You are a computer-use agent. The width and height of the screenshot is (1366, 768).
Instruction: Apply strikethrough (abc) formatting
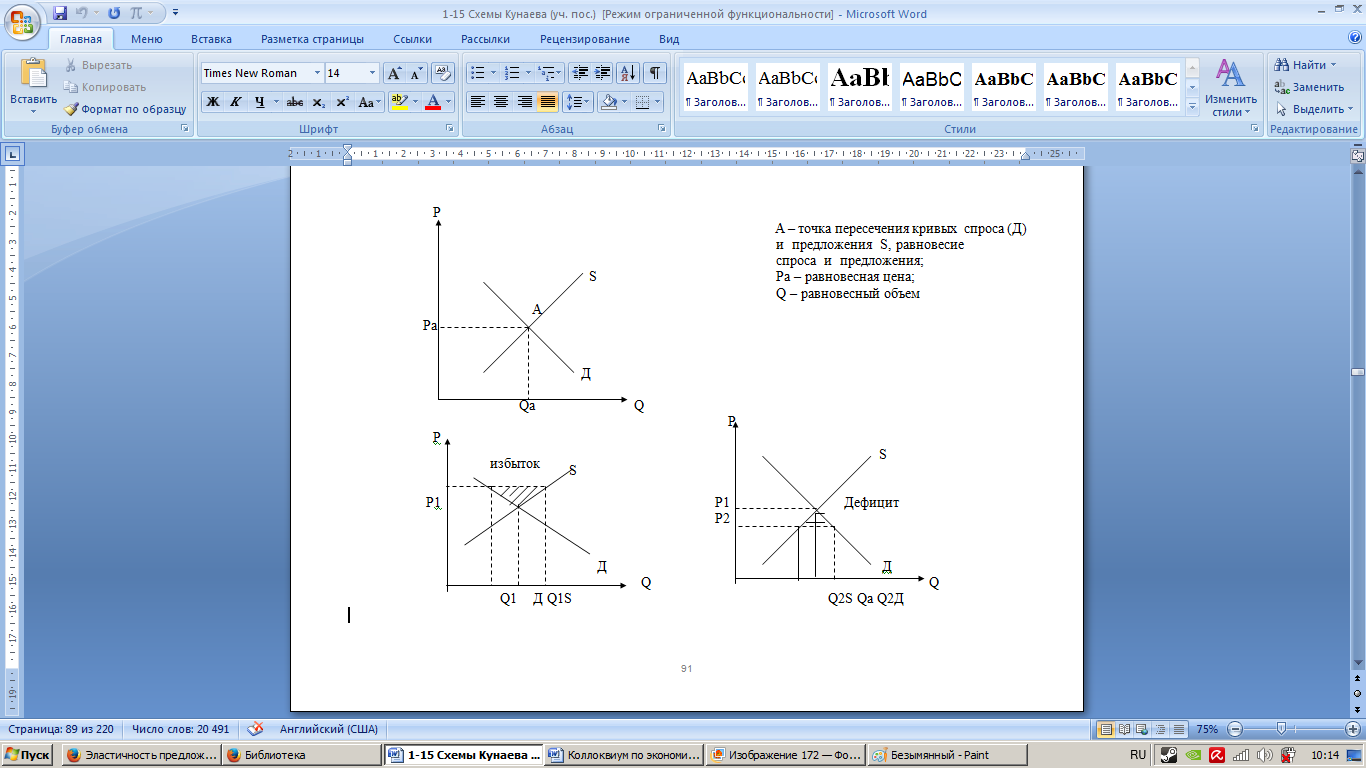click(294, 102)
